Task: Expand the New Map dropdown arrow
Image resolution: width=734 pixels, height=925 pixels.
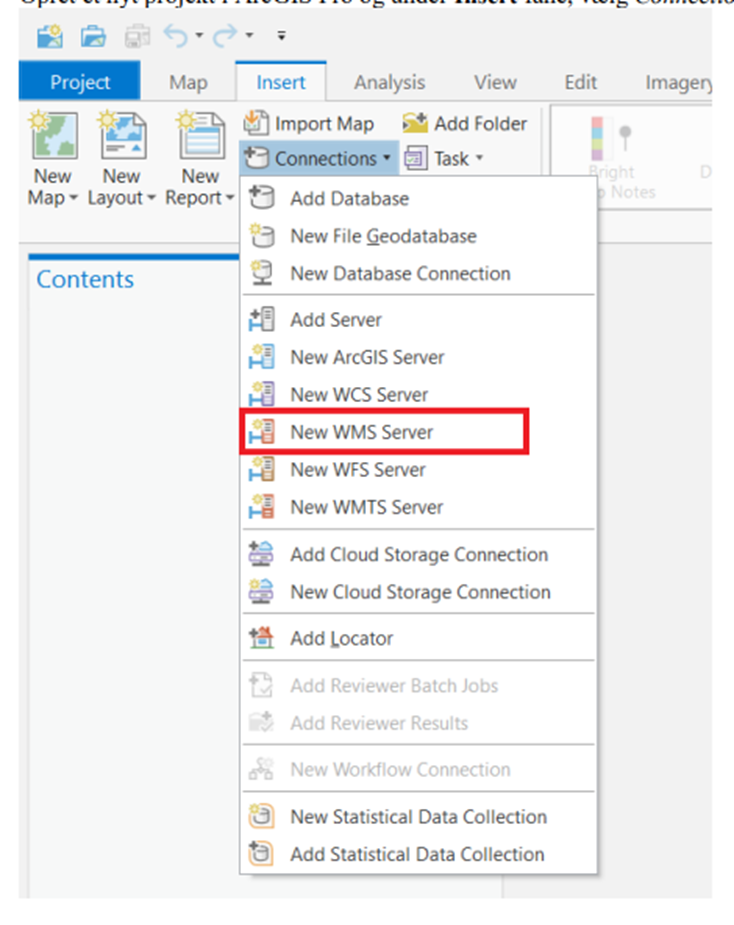Action: [74, 198]
